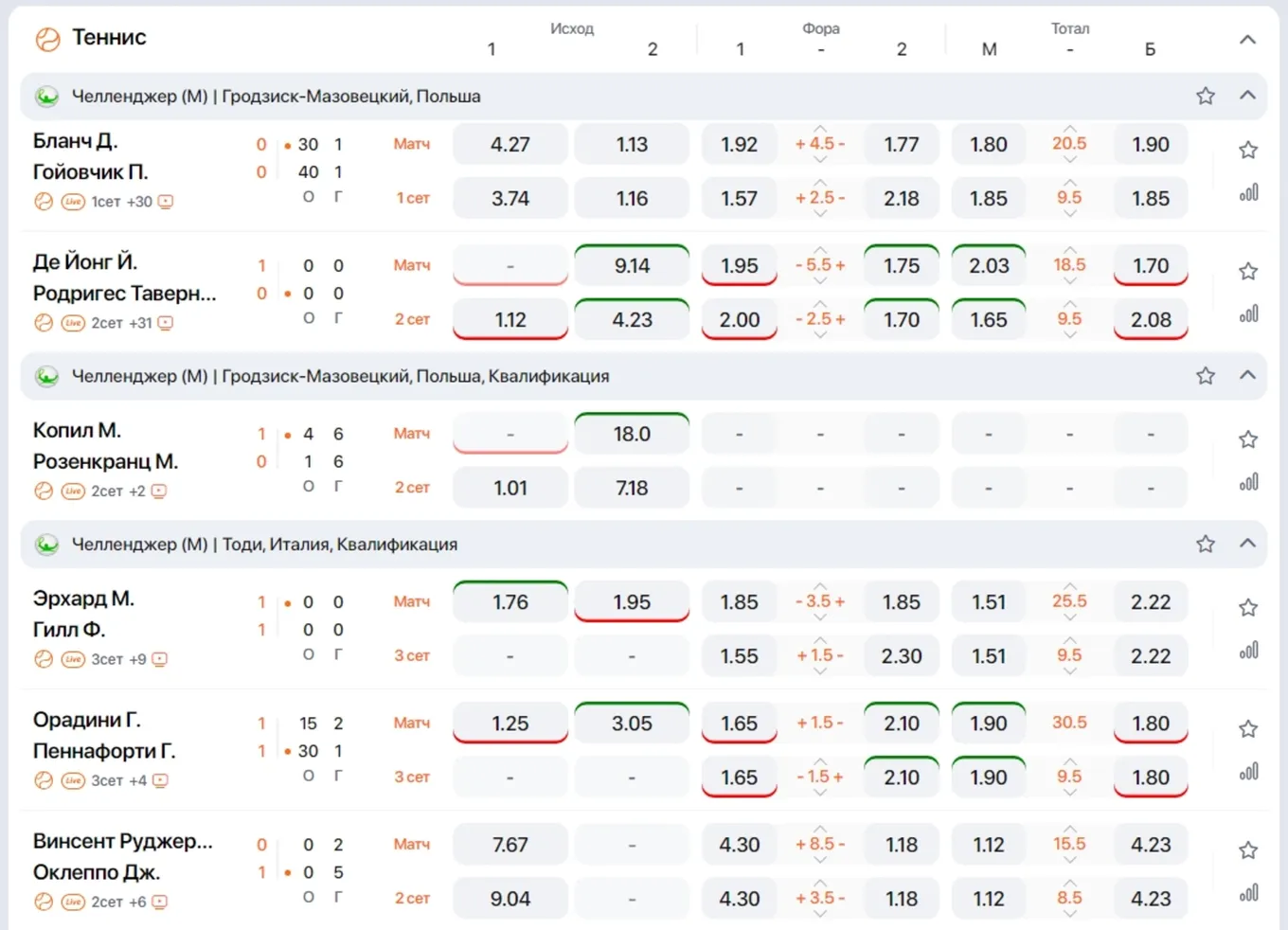This screenshot has width=1288, height=930.
Task: Add Орадини vs Пеннафорти match to favorites
Action: click(x=1248, y=728)
